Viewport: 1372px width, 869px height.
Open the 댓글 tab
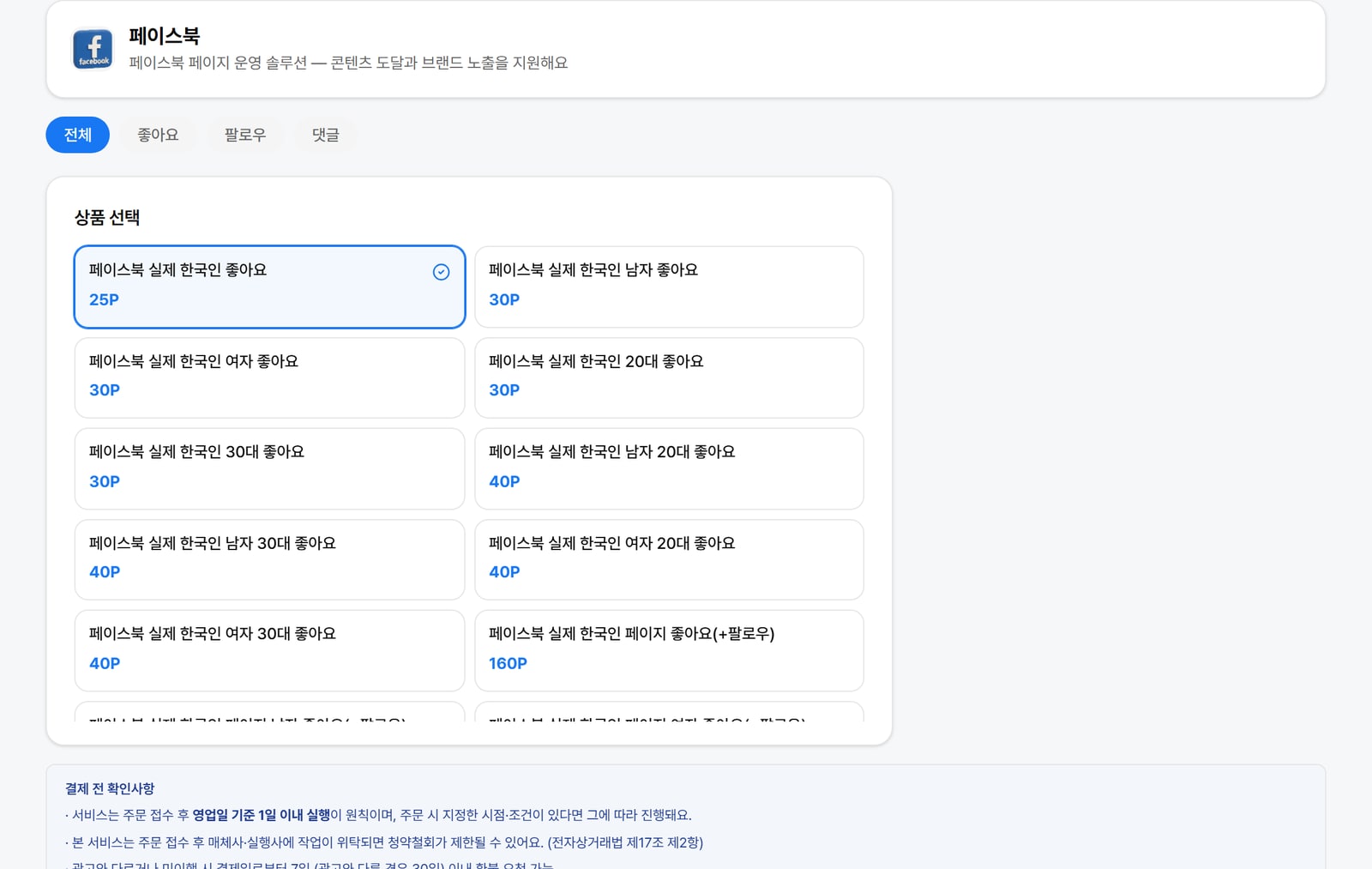pyautogui.click(x=326, y=135)
